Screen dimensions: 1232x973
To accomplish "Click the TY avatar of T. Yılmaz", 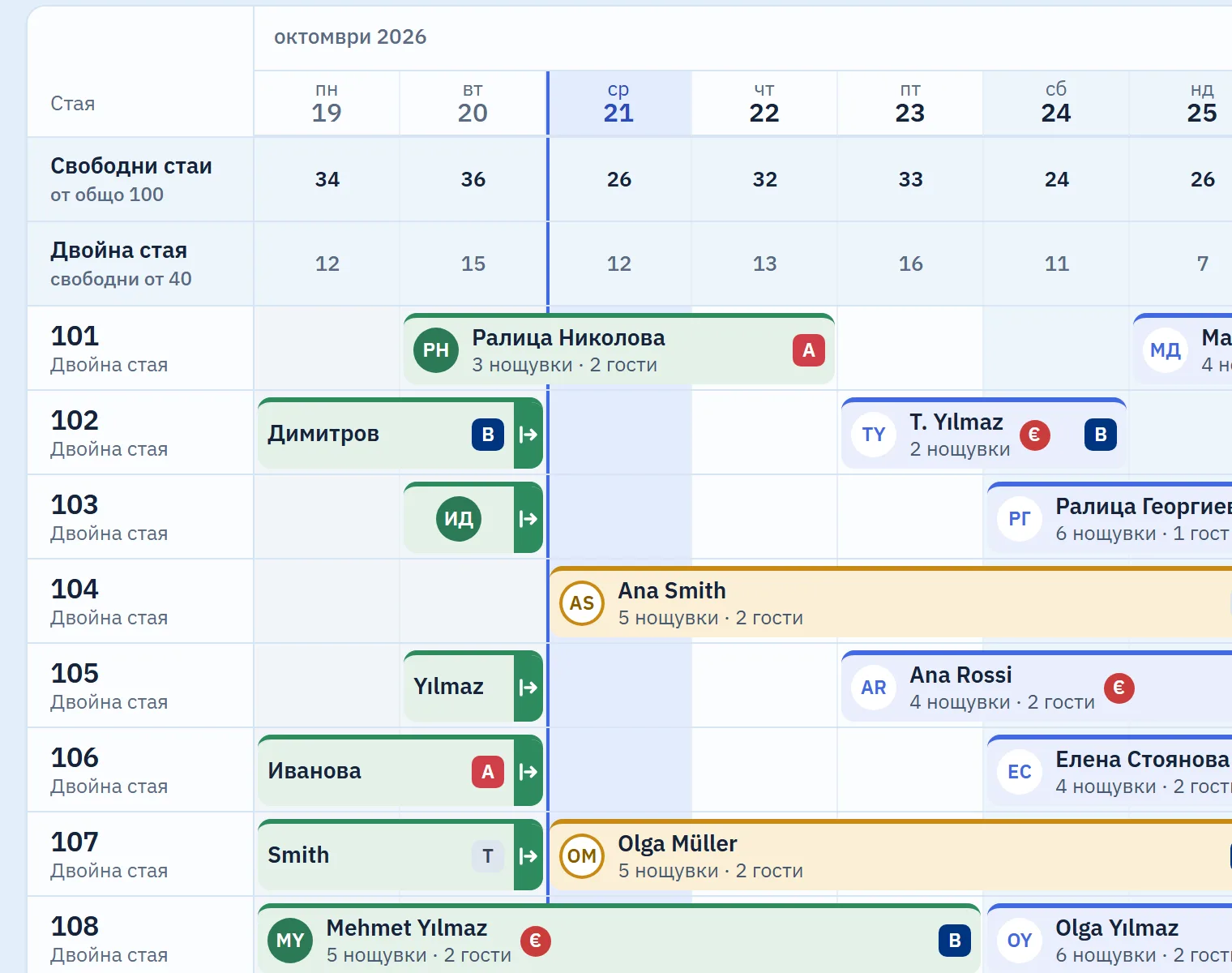I will click(874, 435).
